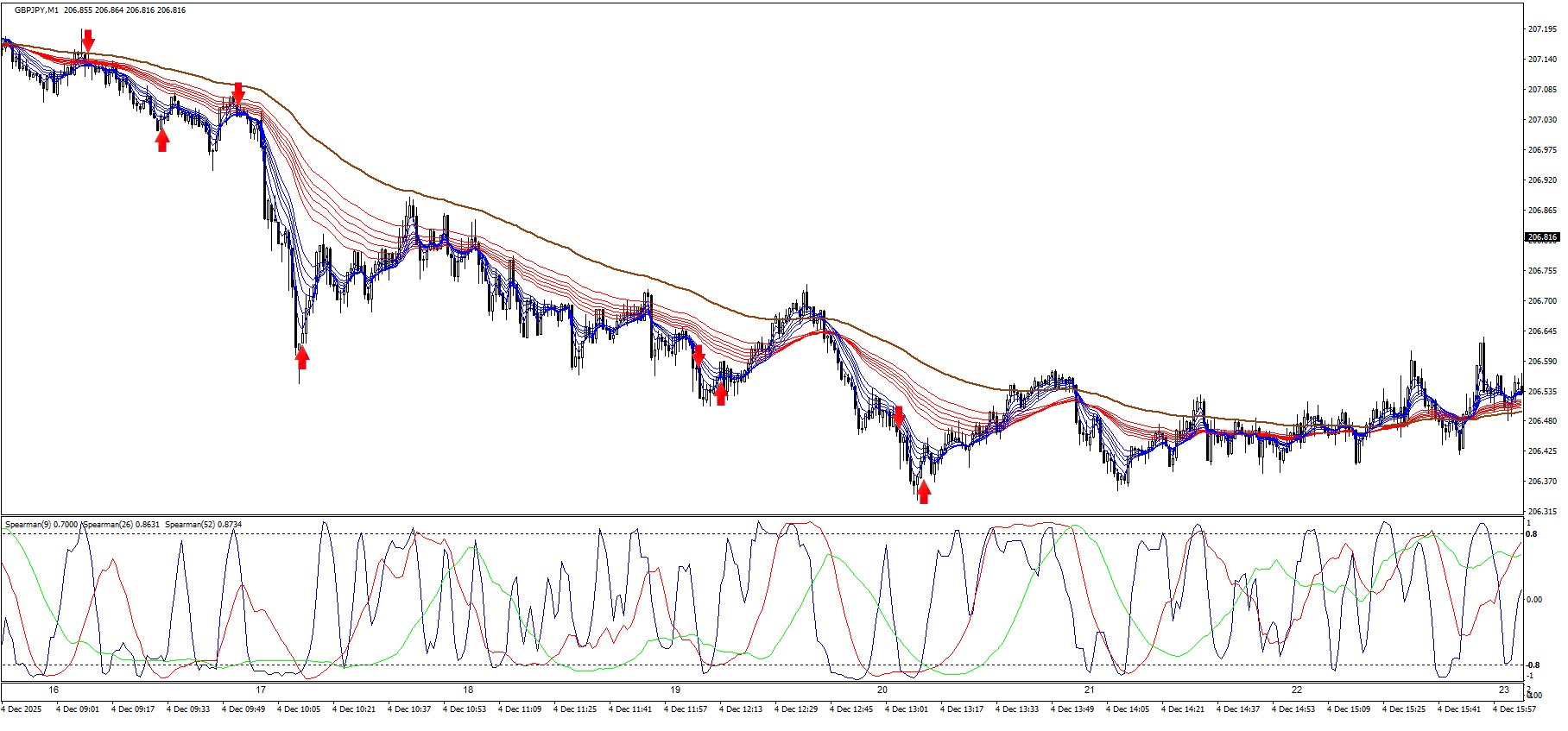Click the -0.8 lower level label on indicator scale
Screen dimensions: 1568x731
[x=1533, y=665]
